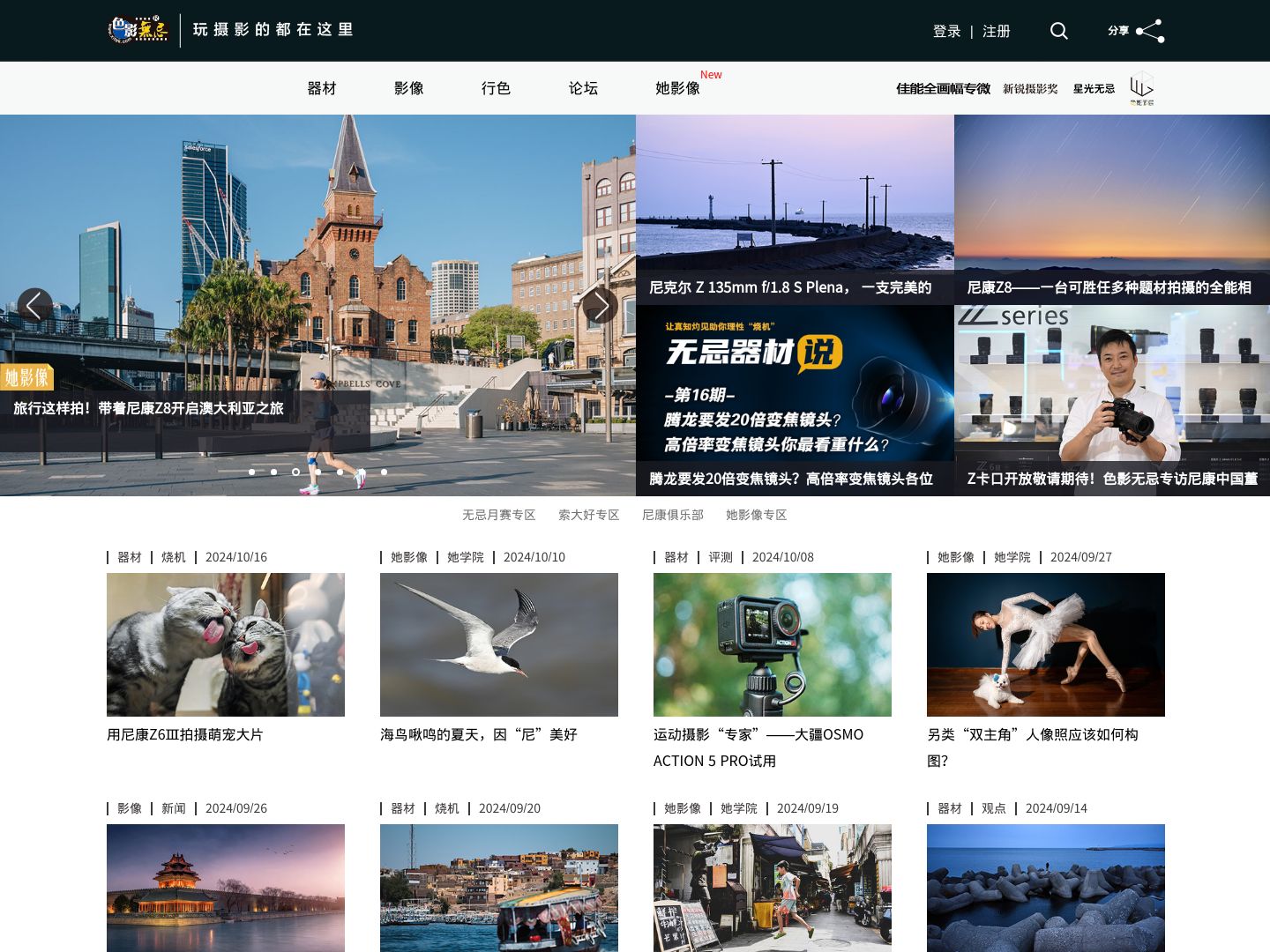Click the active ring-shaped carousel dot

pos(295,472)
